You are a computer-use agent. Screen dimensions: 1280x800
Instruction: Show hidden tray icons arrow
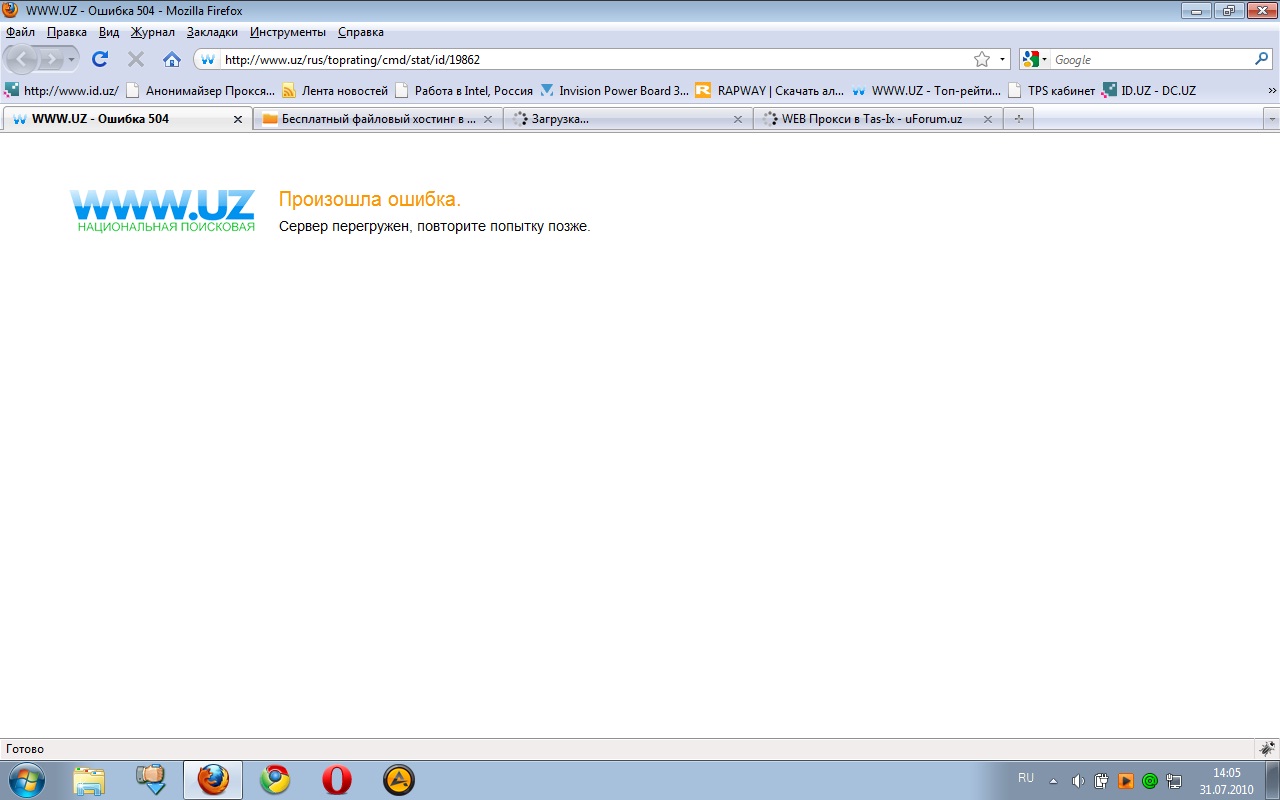tap(1053, 781)
